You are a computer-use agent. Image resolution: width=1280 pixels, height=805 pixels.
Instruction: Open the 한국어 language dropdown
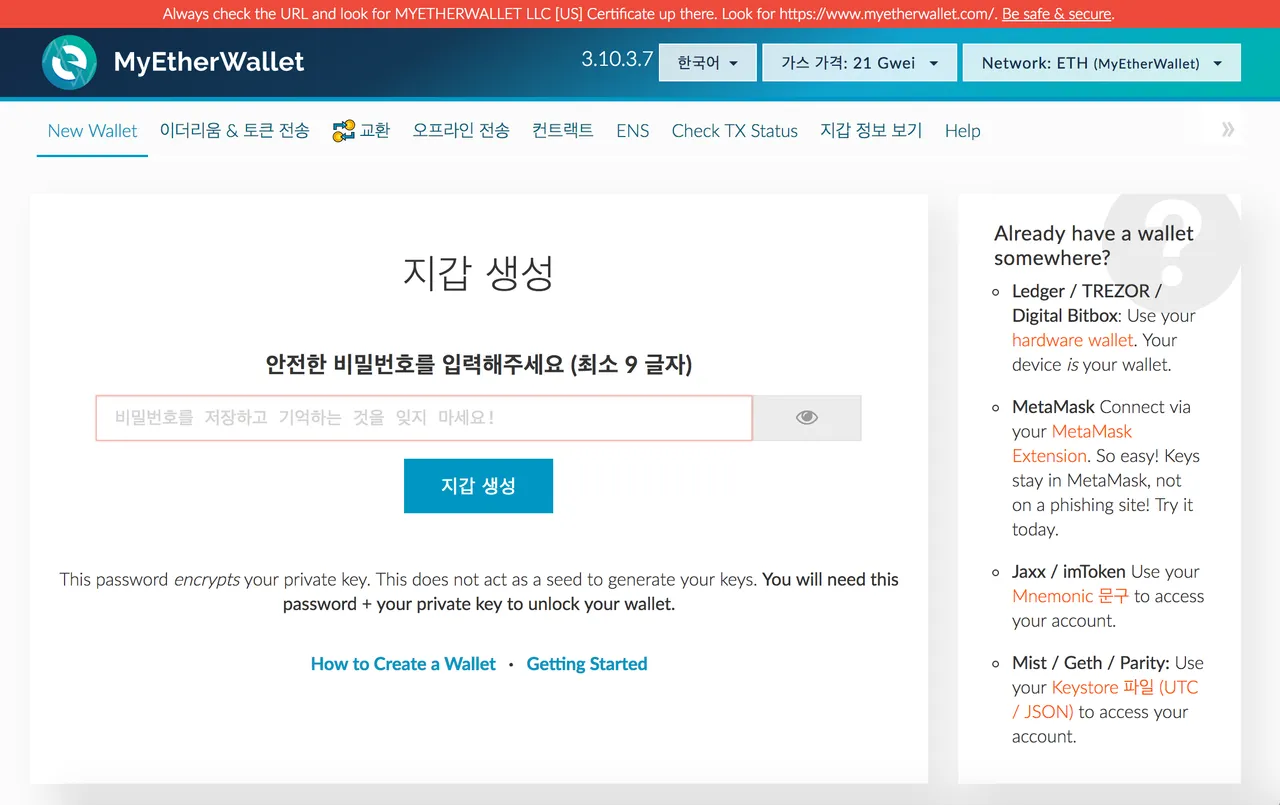point(708,62)
